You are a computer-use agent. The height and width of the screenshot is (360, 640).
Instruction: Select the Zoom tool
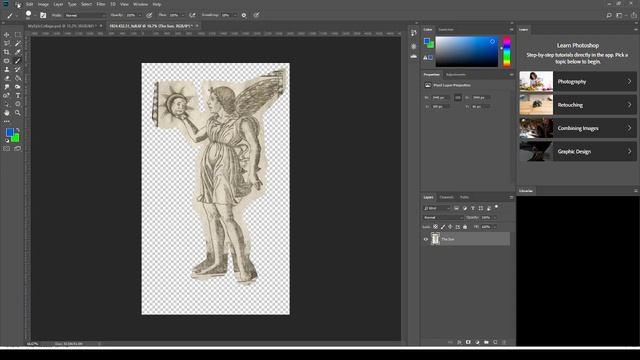(18, 113)
